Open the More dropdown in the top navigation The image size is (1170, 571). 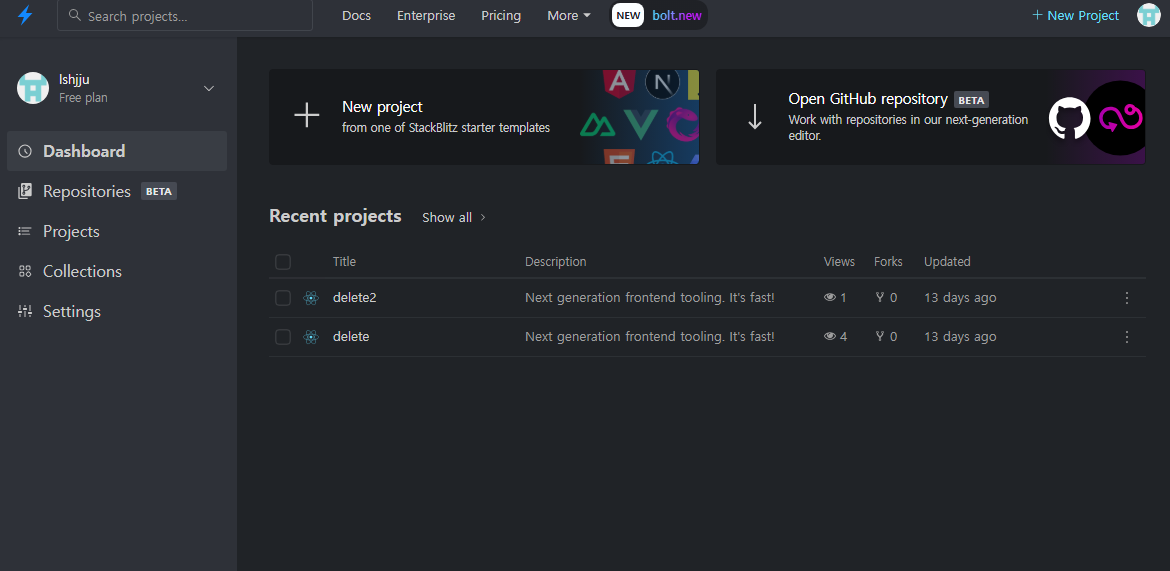pyautogui.click(x=569, y=16)
